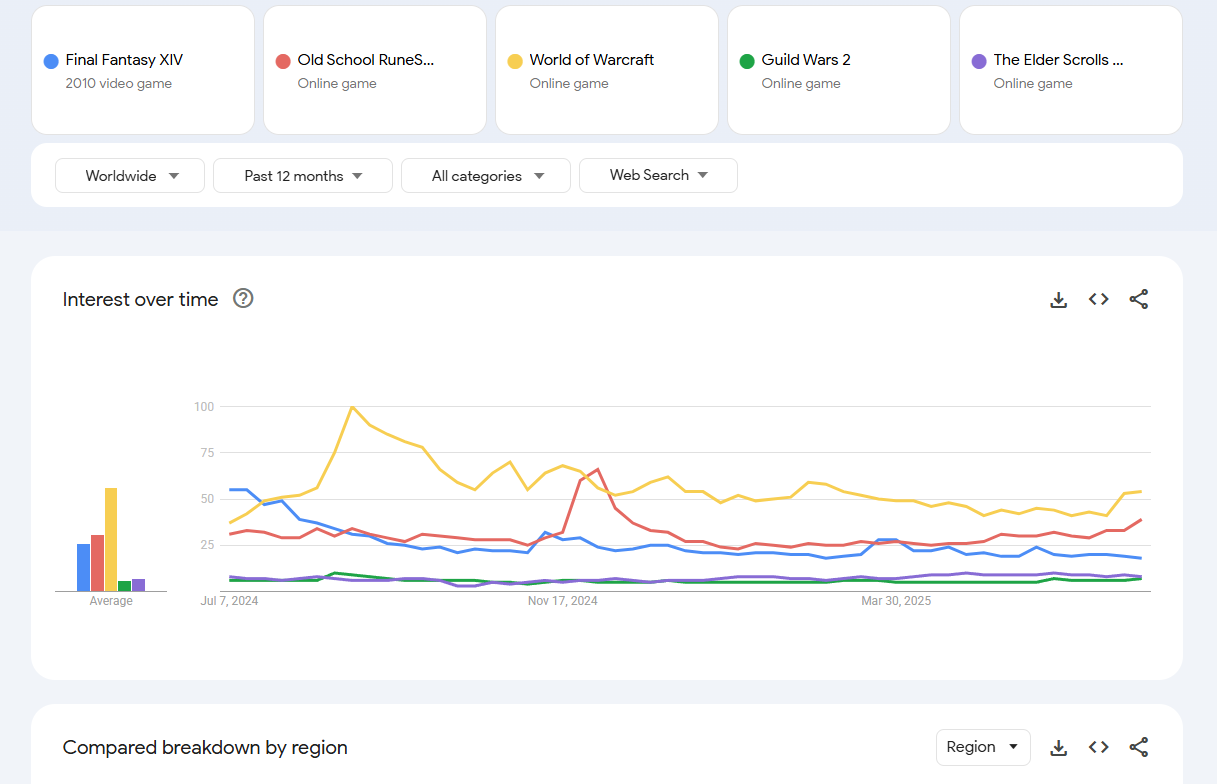Share the Interest over time chart
The height and width of the screenshot is (784, 1217).
1139,299
